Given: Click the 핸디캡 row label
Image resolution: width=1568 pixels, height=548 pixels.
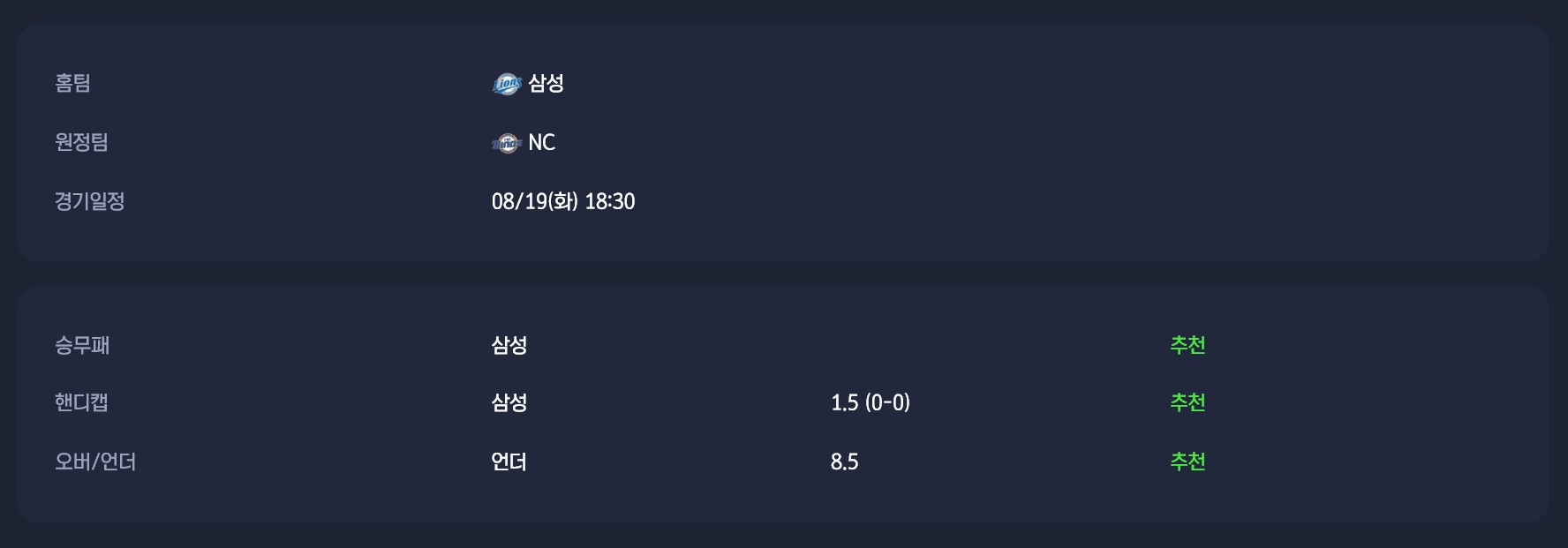Looking at the screenshot, I should (81, 402).
